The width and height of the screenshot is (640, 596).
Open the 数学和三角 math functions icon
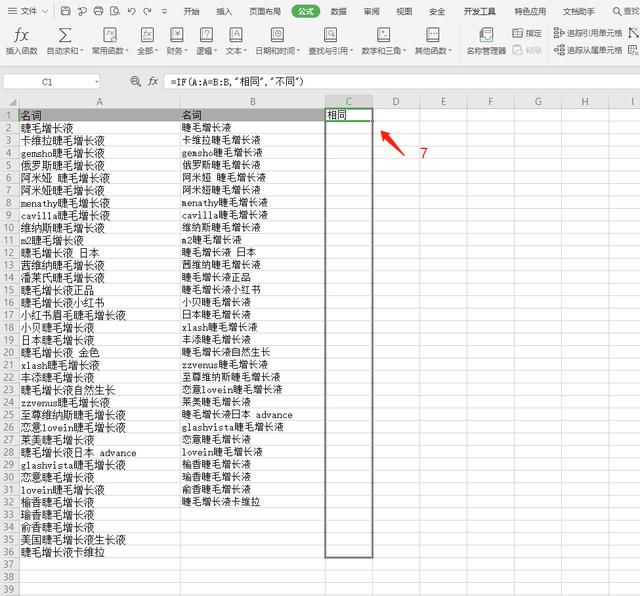click(x=383, y=35)
